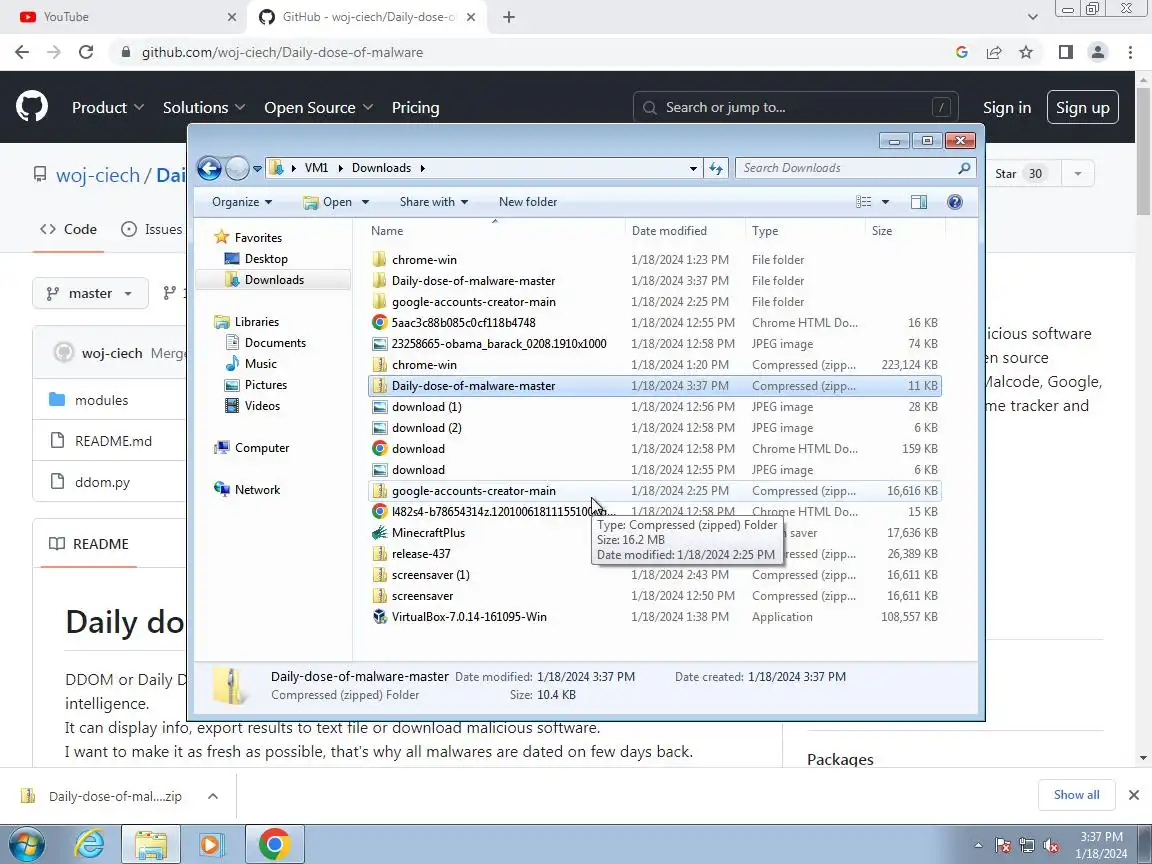Open download item options chevron
The image size is (1152, 864).
point(213,796)
